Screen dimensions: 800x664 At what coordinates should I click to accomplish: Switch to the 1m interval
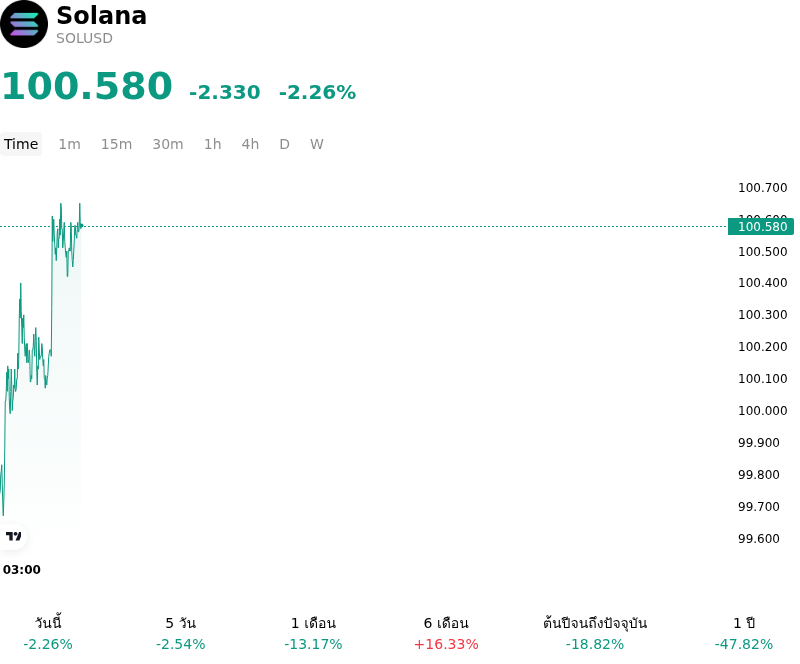coord(69,144)
